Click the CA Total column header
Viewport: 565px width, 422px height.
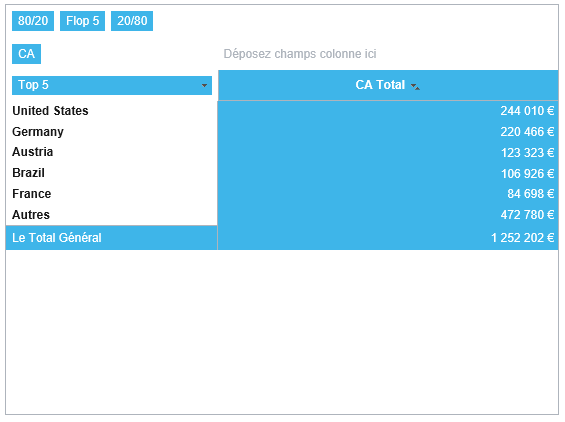(388, 85)
